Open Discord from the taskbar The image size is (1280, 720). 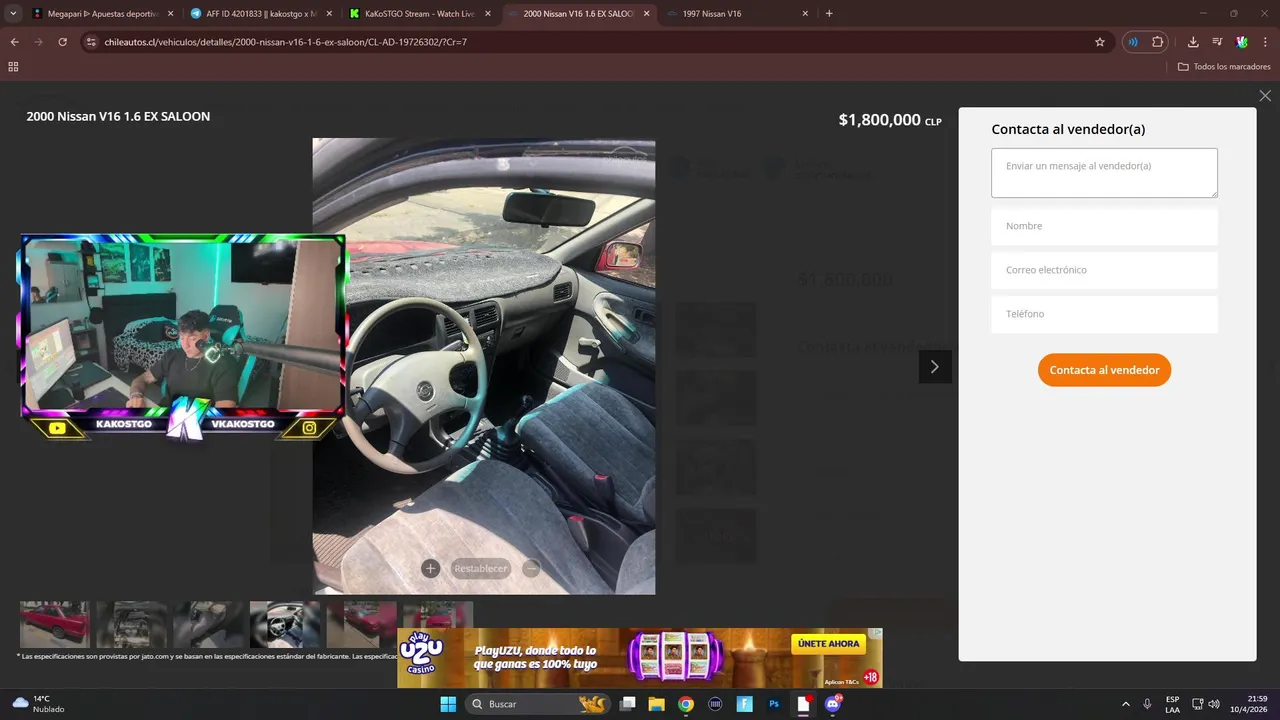833,704
